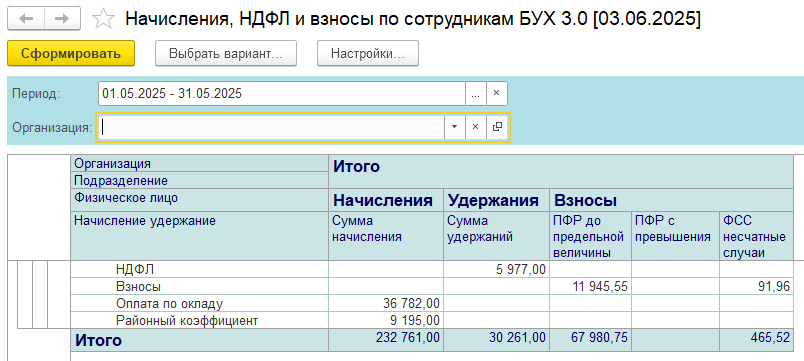Click the Сформировать button
The height and width of the screenshot is (361, 804).
[71, 53]
